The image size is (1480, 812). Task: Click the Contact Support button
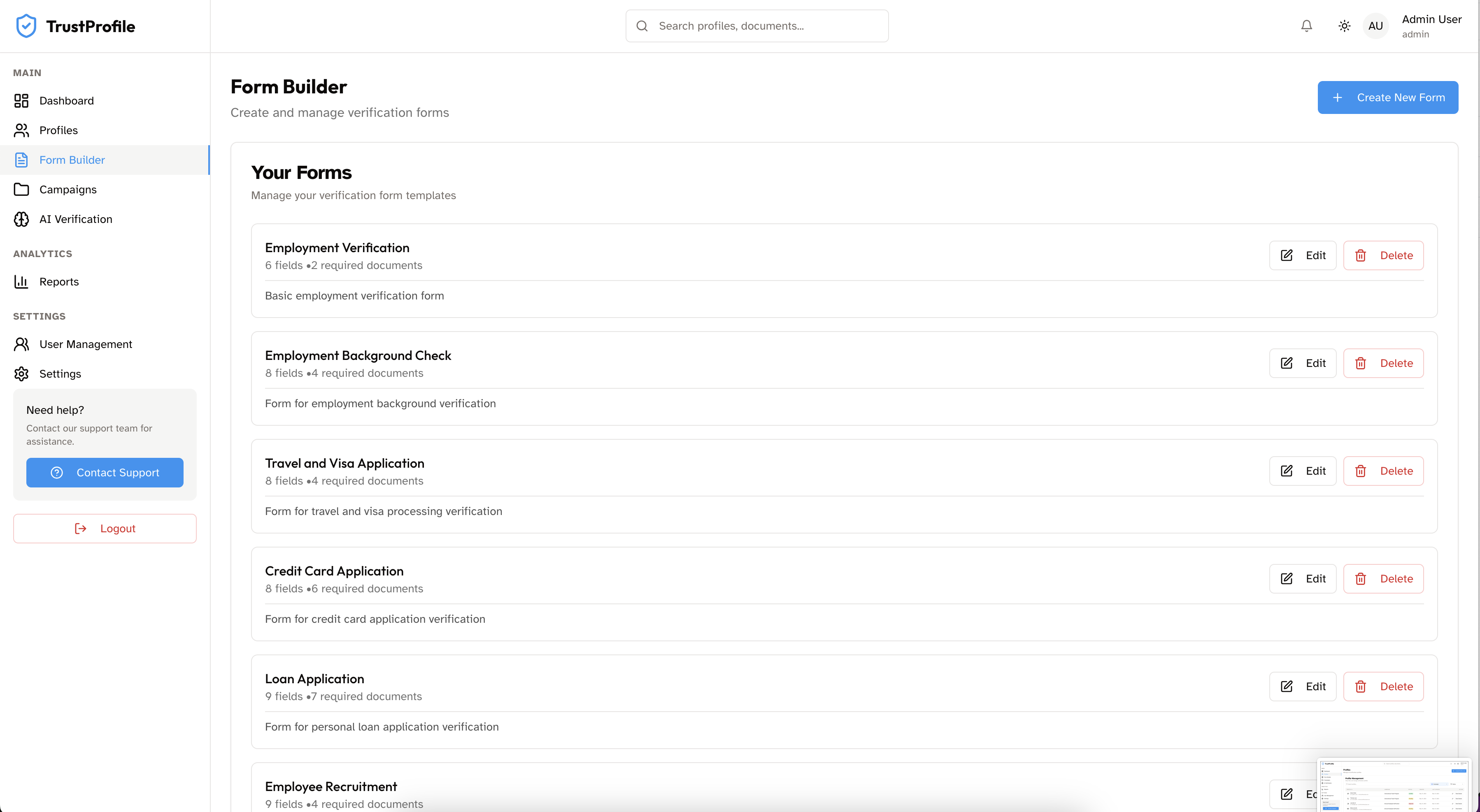105,473
